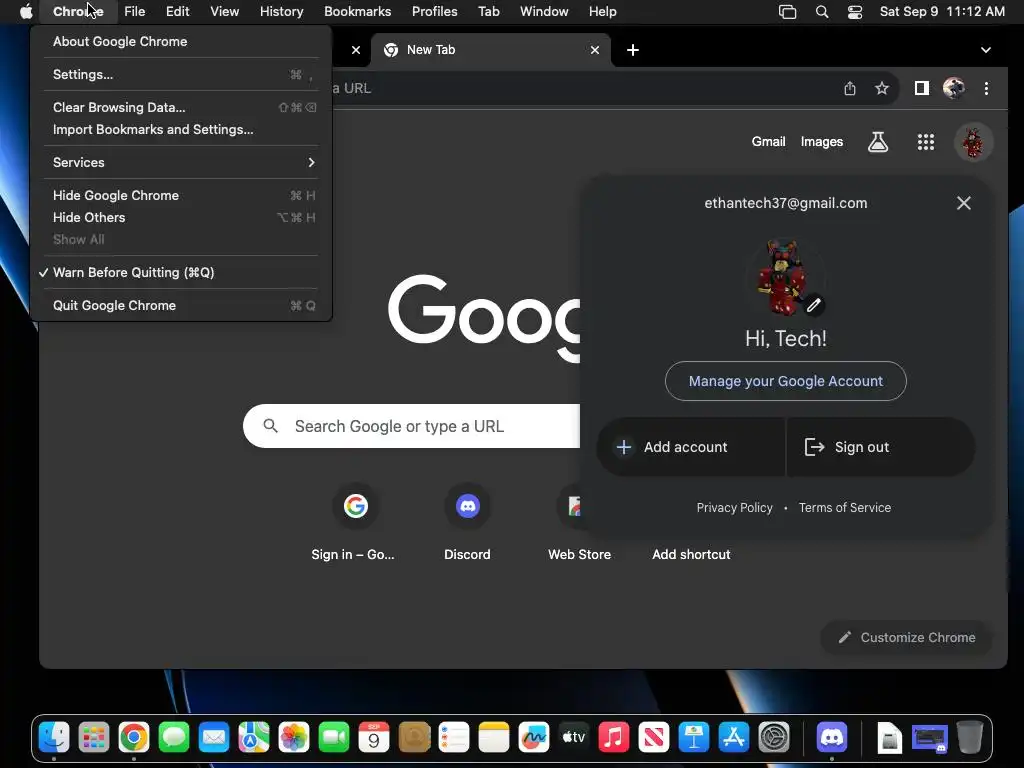The height and width of the screenshot is (768, 1024).
Task: Open Stage Manager icon in menu bar
Action: [788, 12]
